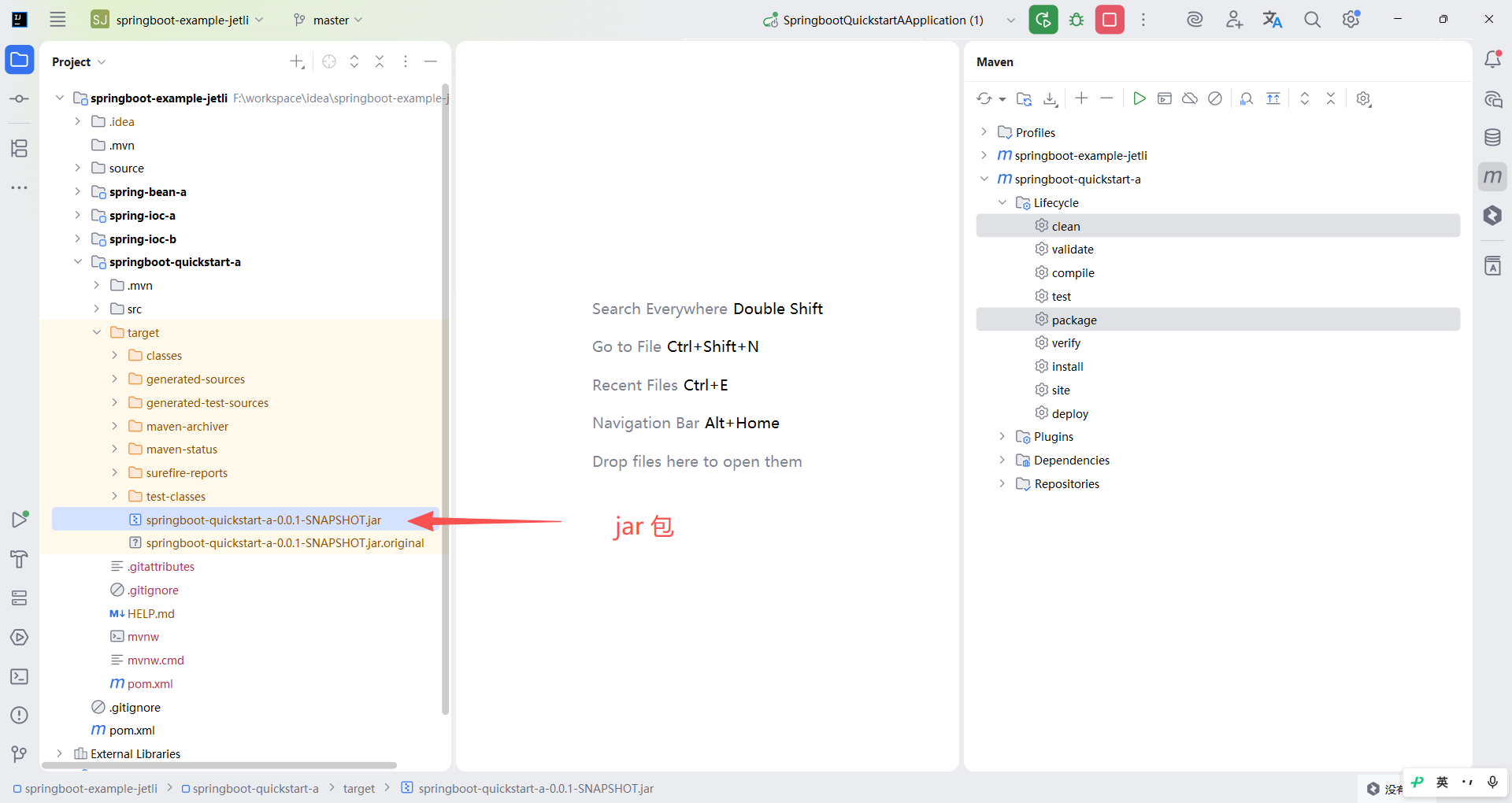
Task: Select the package lifecycle goal
Action: click(1217, 320)
